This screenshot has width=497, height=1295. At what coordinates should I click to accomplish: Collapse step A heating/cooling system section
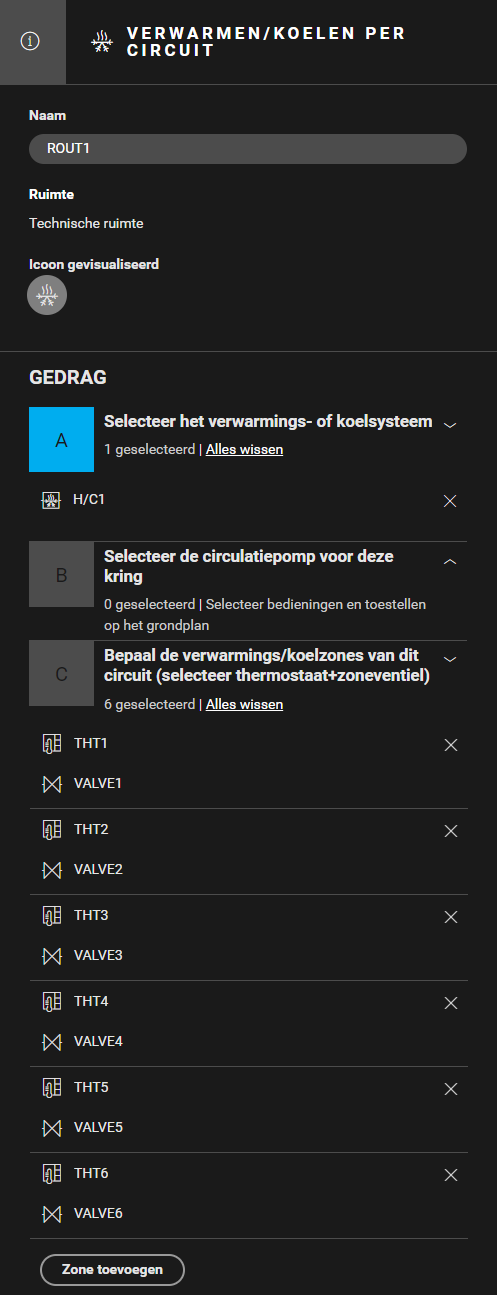(x=450, y=425)
